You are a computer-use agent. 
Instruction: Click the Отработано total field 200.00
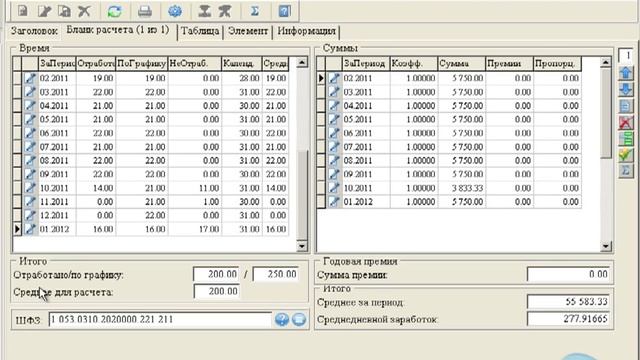216,274
